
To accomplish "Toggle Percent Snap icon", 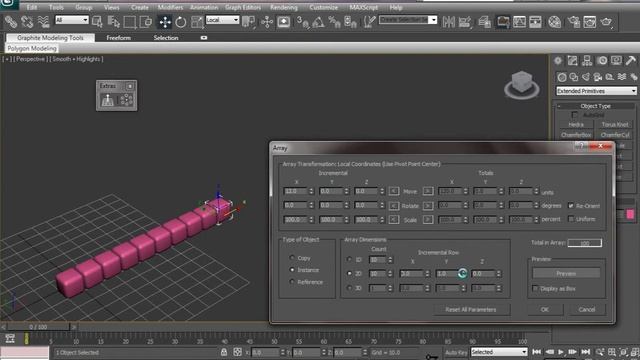I will [334, 22].
